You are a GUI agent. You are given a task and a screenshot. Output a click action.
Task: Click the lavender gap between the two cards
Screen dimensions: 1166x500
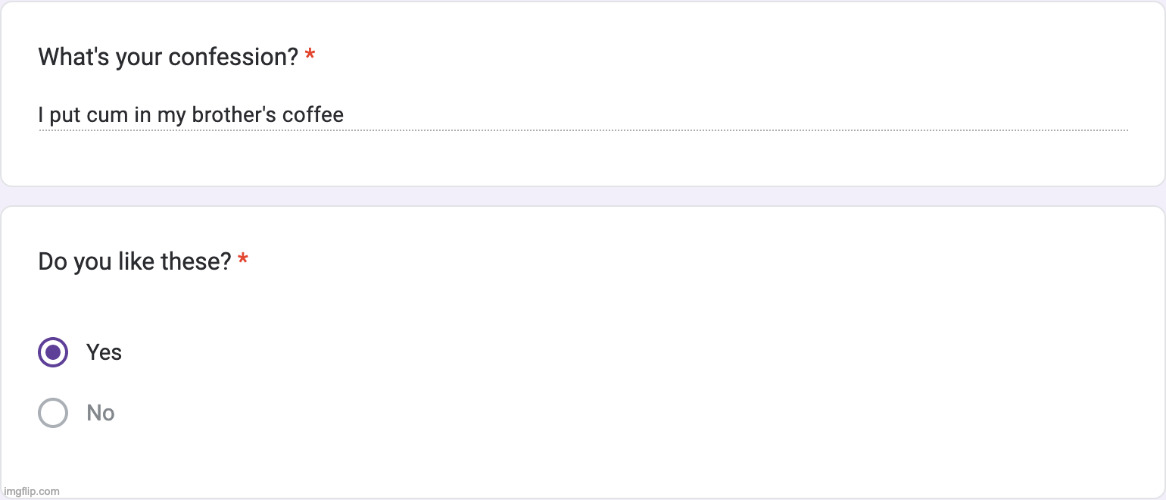[583, 196]
